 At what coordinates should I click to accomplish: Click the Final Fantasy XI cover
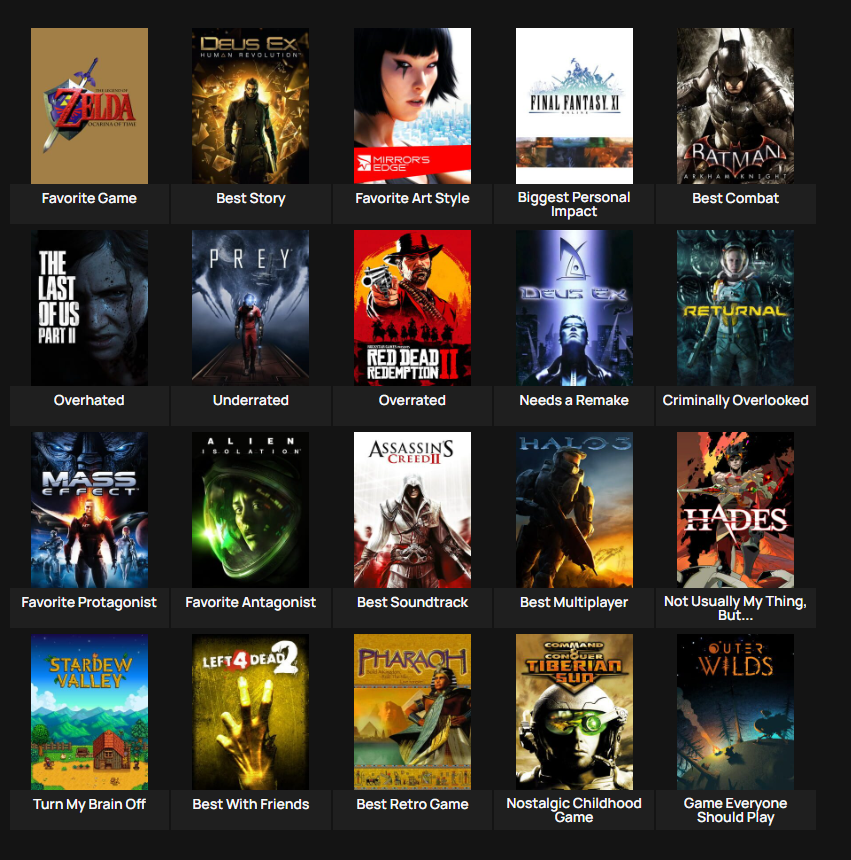point(574,106)
